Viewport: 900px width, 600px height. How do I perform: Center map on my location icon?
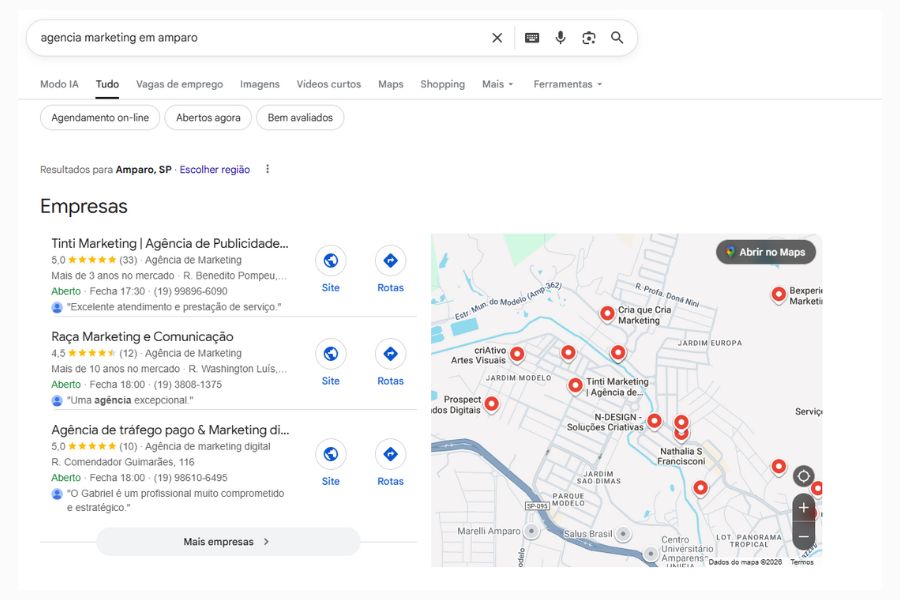tap(804, 476)
